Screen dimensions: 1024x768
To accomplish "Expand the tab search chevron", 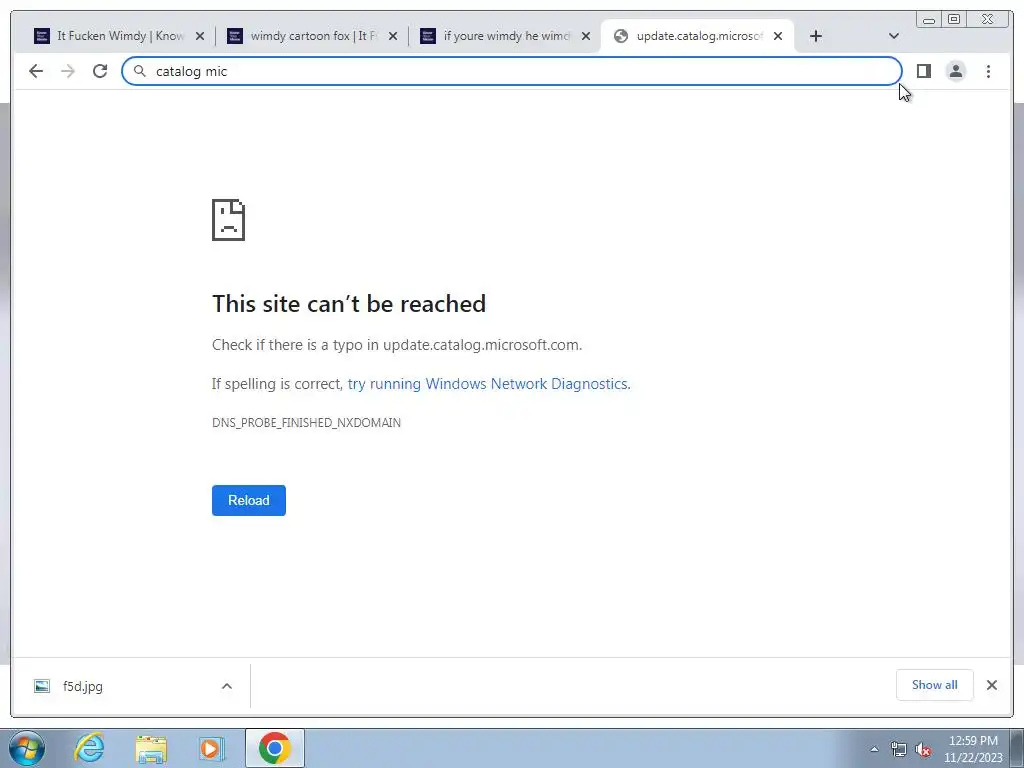I will pyautogui.click(x=894, y=36).
